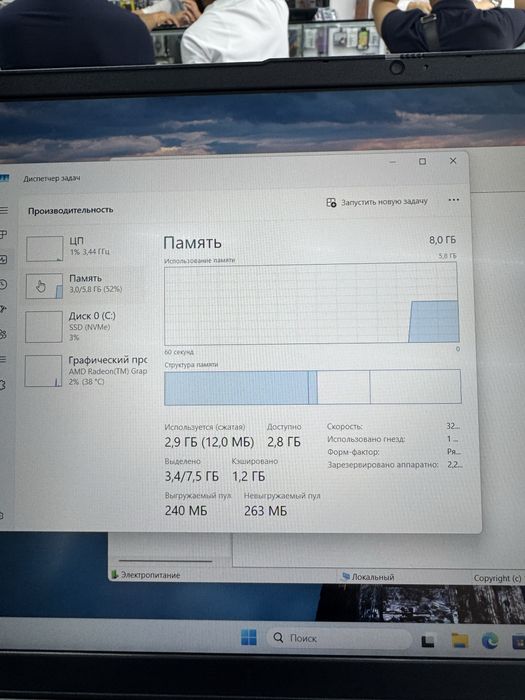Click the Диспетчер задач window title
Image resolution: width=525 pixels, height=700 pixels.
tap(52, 179)
